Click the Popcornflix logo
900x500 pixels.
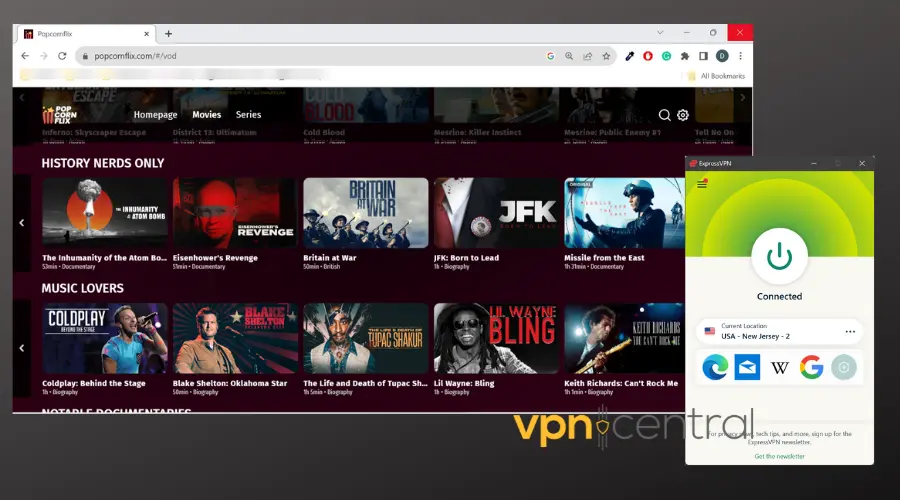59,115
